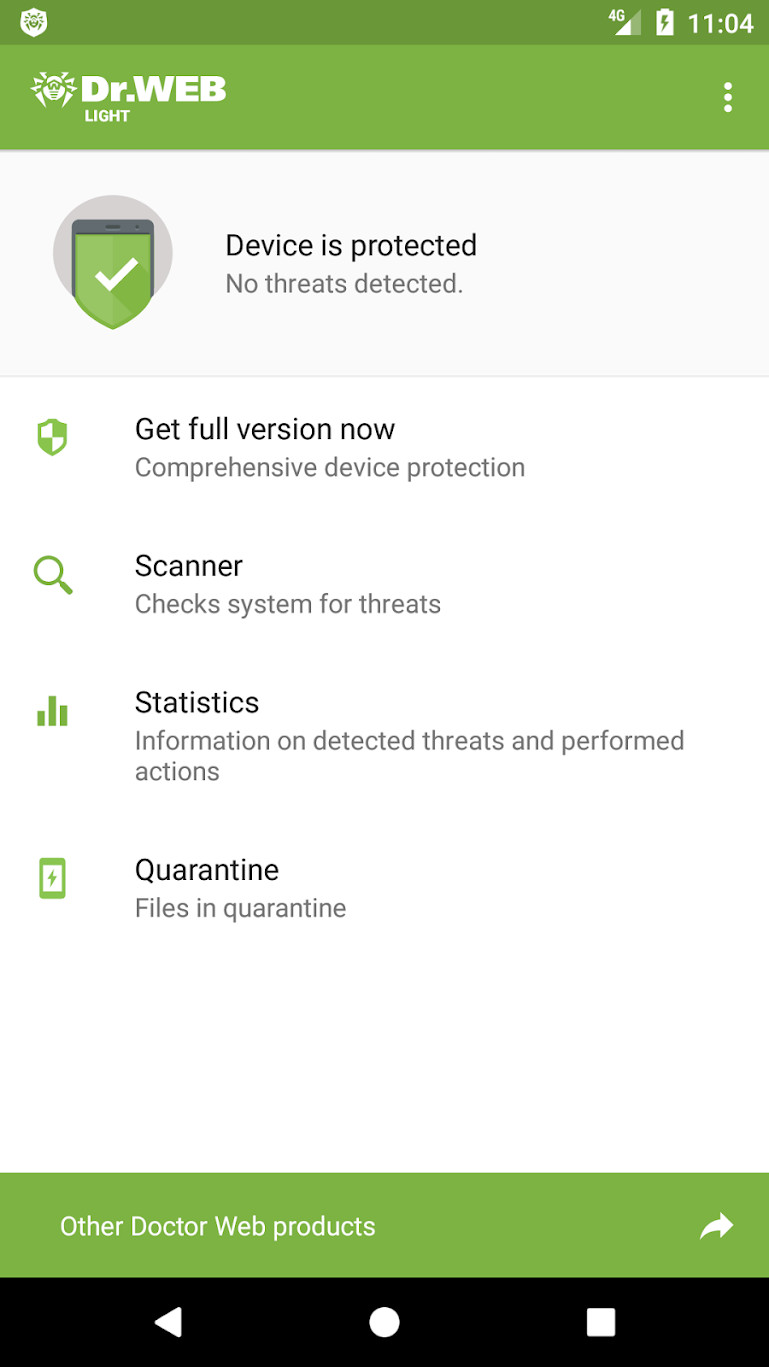Open the three-dot overflow menu
Screen dimensions: 769x1367
(727, 97)
